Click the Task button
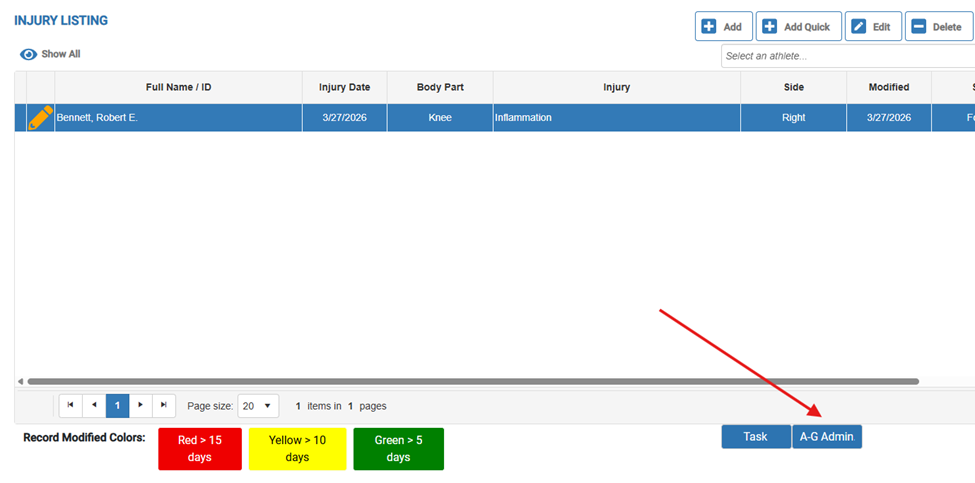 point(755,437)
